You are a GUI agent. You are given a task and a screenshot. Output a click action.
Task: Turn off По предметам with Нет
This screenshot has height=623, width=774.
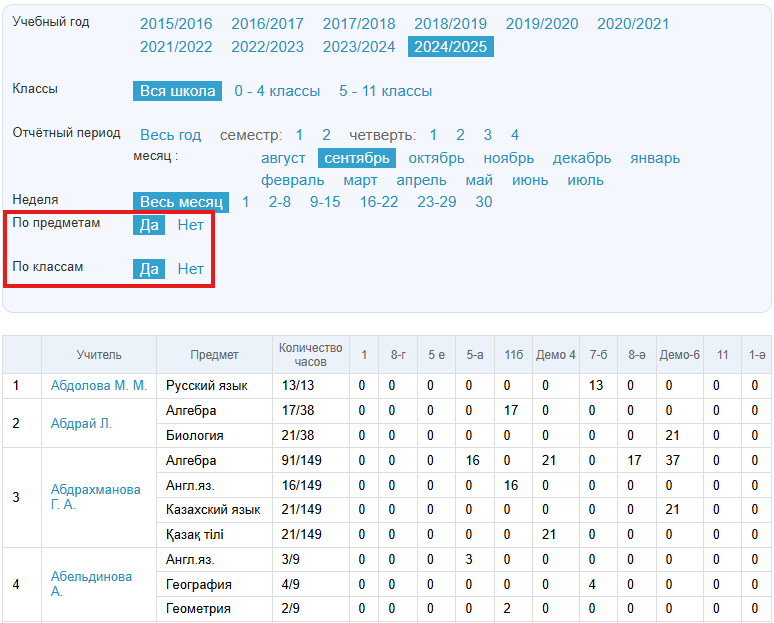point(190,225)
